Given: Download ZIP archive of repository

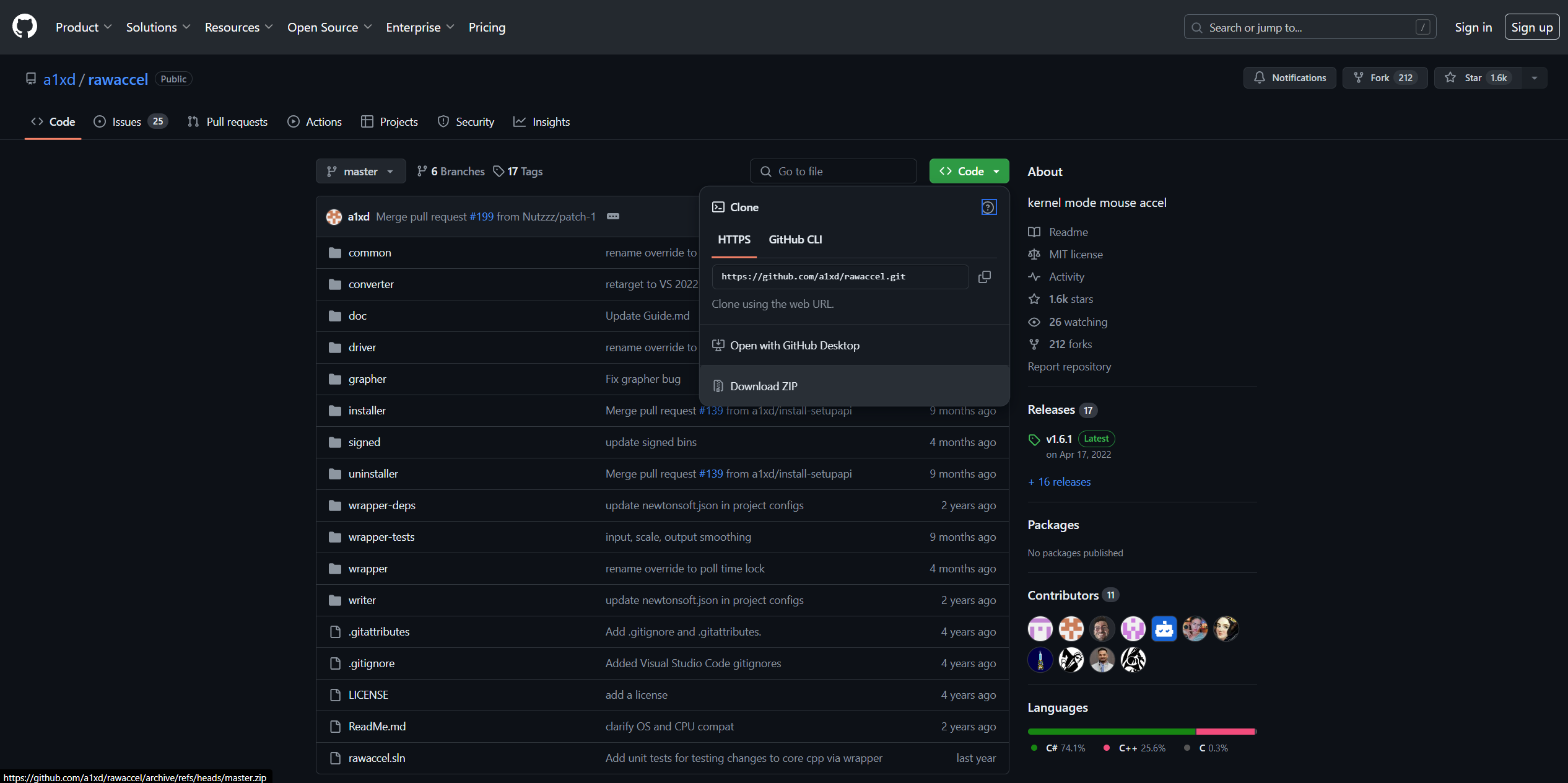Looking at the screenshot, I should (x=763, y=386).
